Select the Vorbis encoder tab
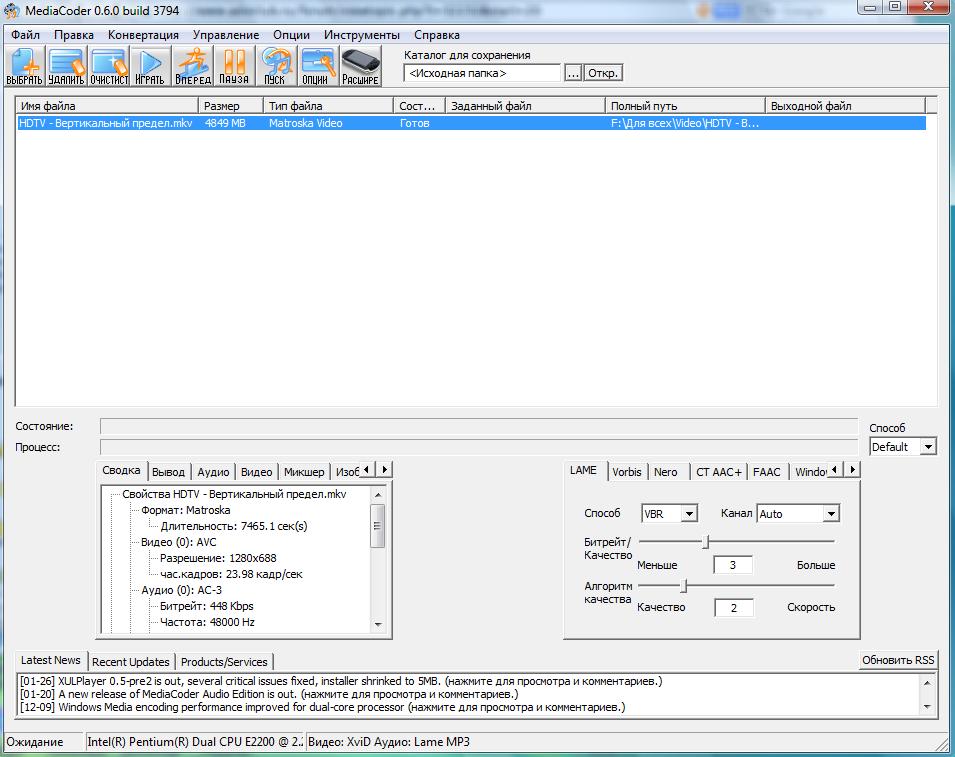Viewport: 955px width, 757px height. (x=627, y=472)
